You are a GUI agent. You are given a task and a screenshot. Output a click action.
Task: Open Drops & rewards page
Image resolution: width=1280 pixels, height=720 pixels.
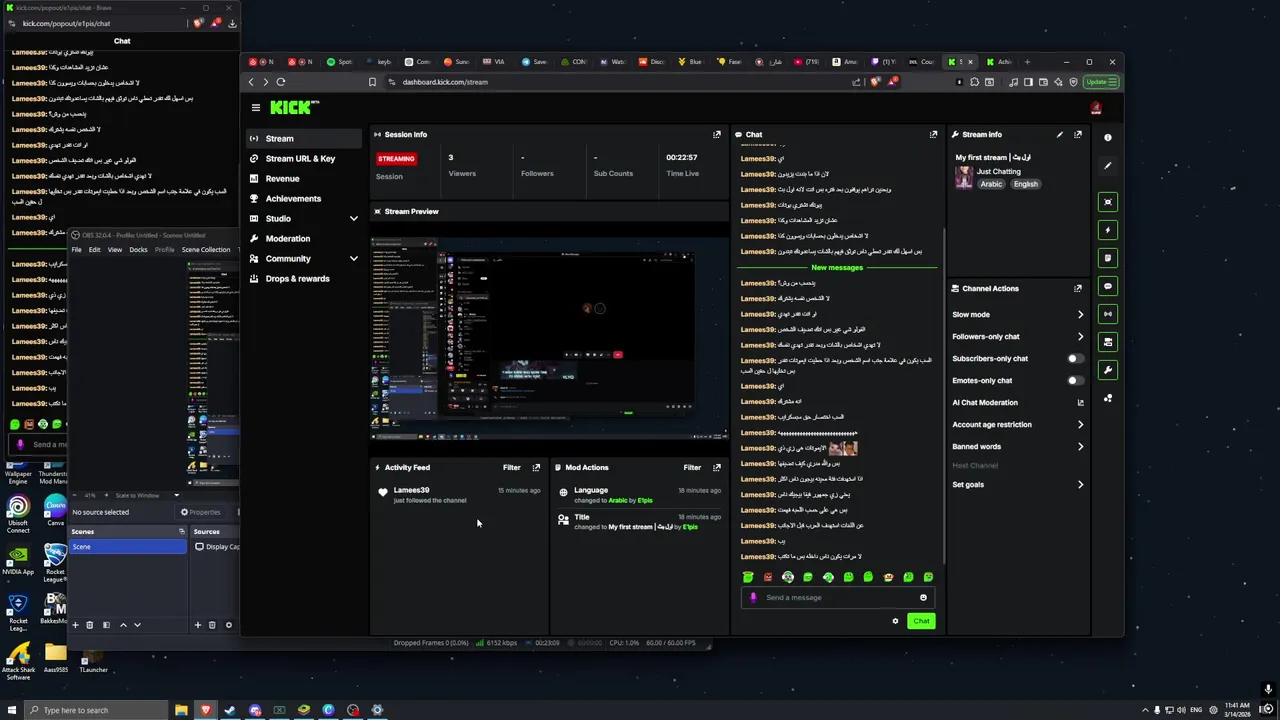click(x=304, y=278)
